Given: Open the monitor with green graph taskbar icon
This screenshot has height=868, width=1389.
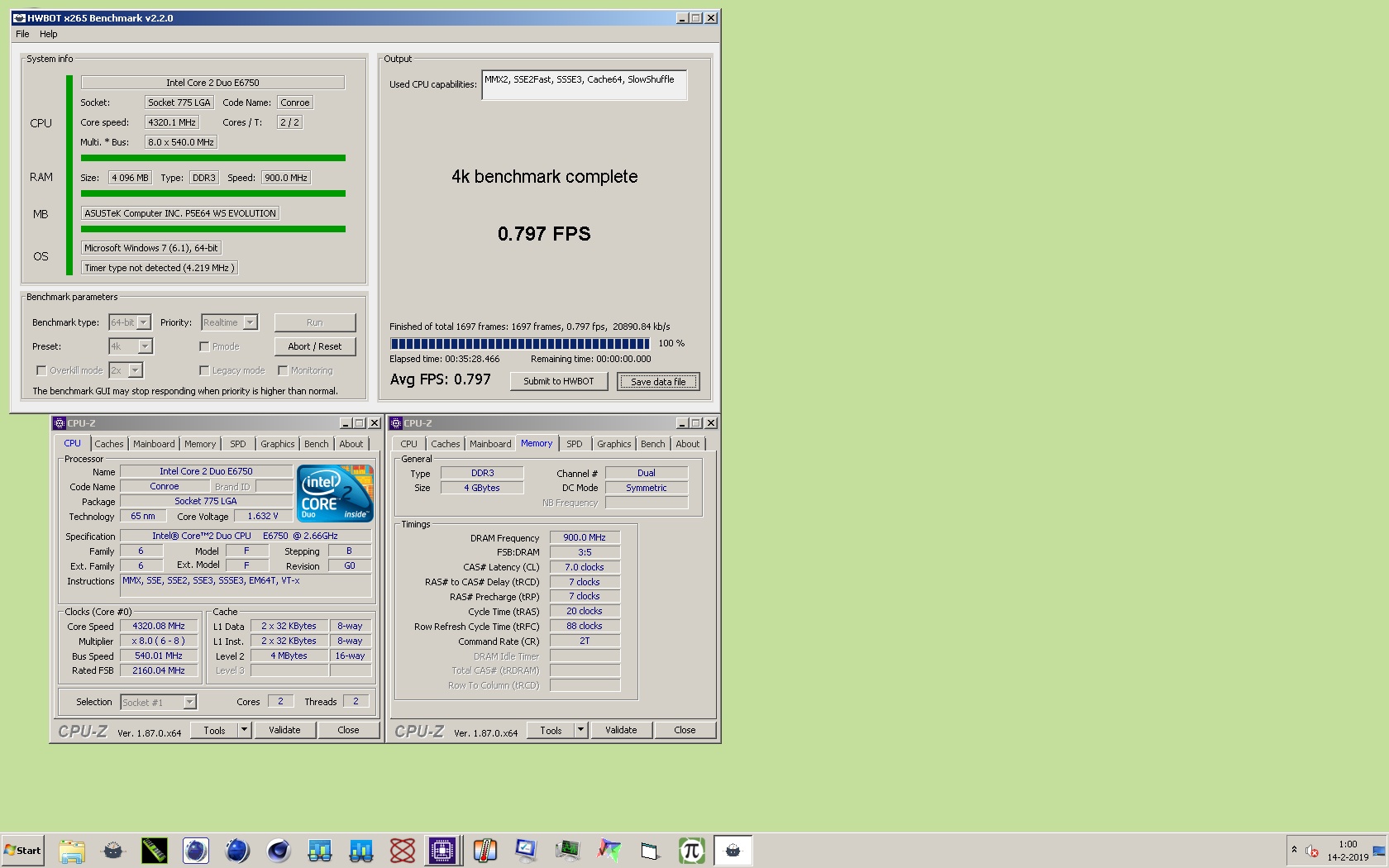Looking at the screenshot, I should pos(568,850).
